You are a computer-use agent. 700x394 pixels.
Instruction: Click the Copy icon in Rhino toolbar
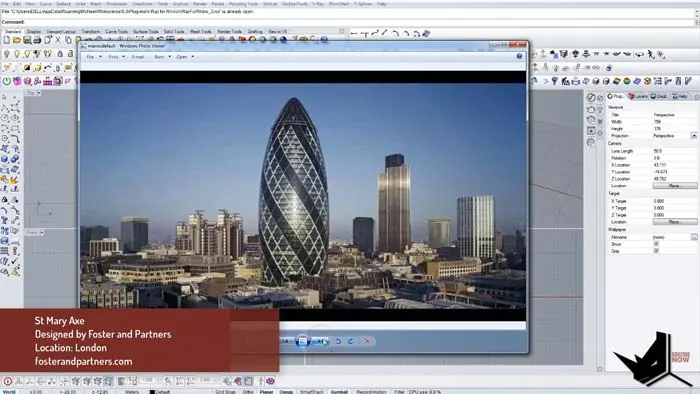[x=68, y=40]
